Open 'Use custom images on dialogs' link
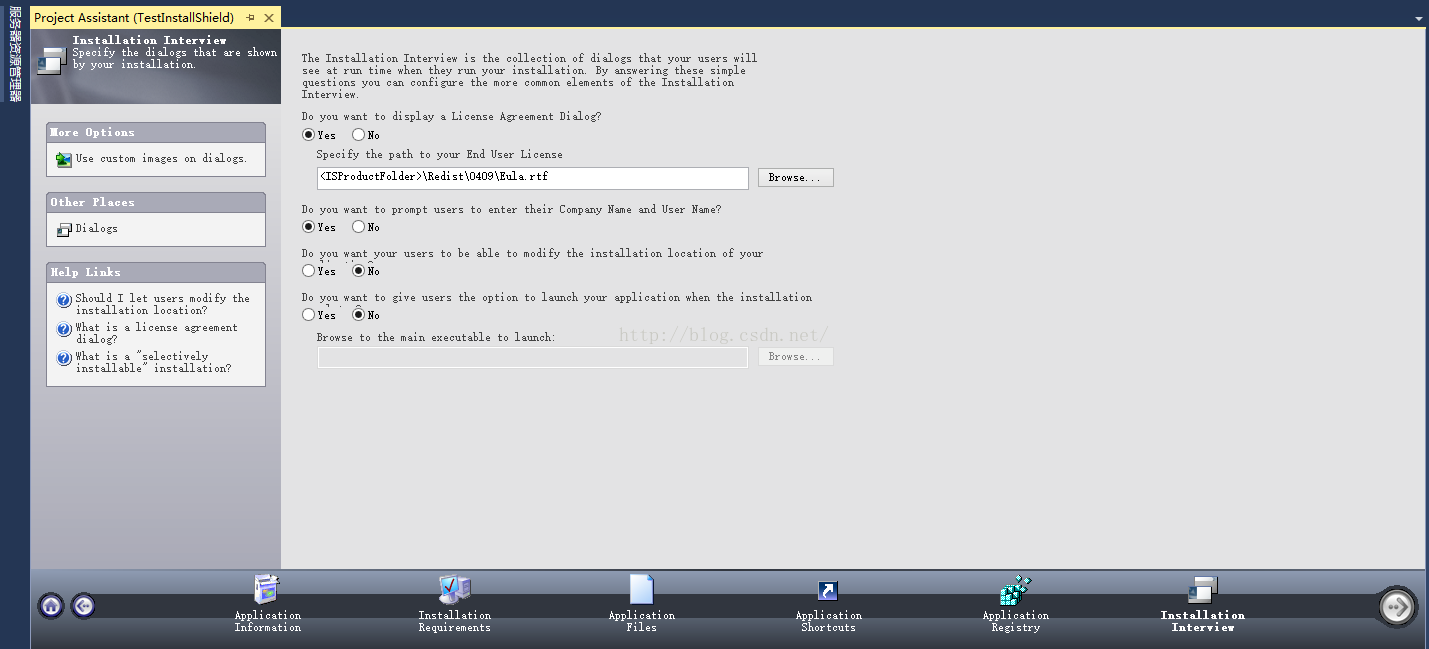This screenshot has height=649, width=1429. (161, 159)
